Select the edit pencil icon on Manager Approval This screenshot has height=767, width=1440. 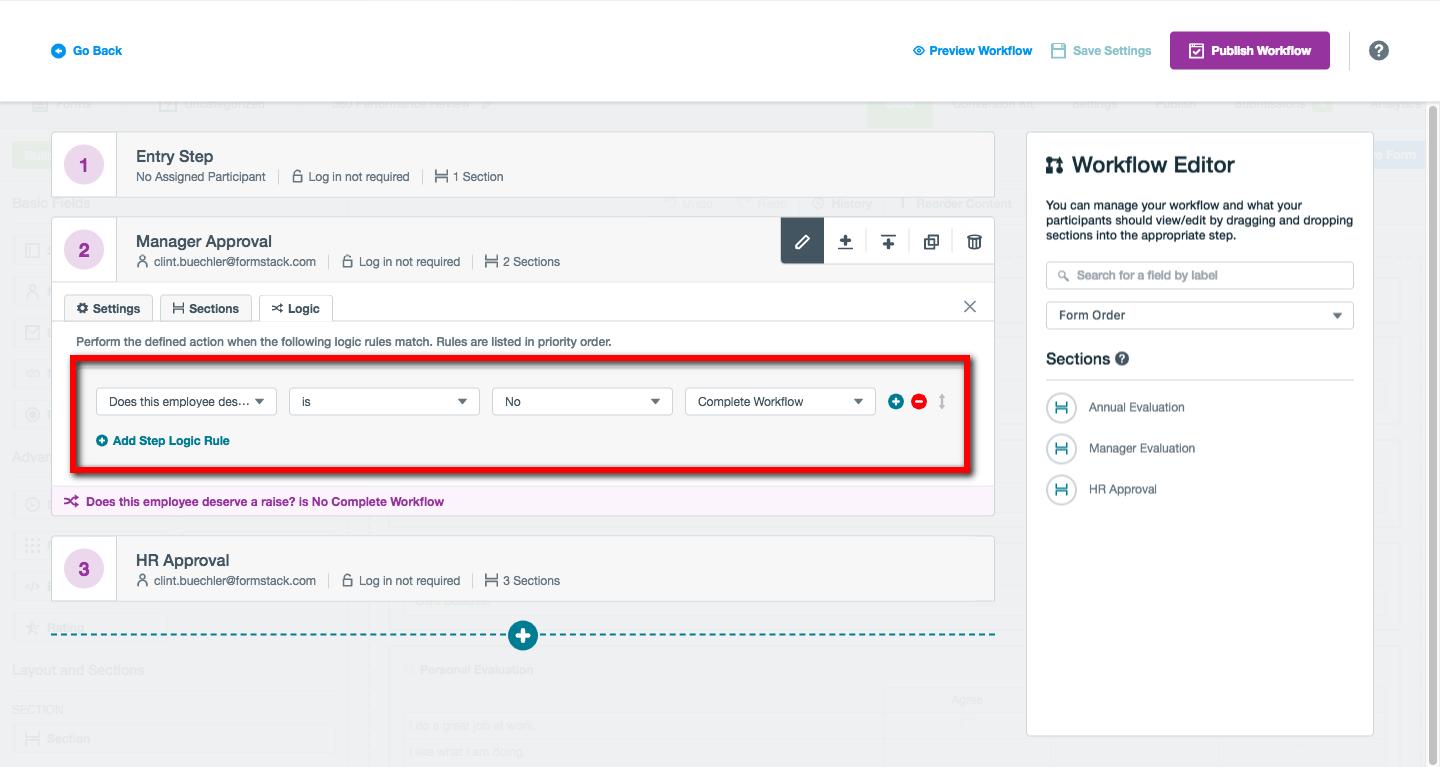point(800,240)
